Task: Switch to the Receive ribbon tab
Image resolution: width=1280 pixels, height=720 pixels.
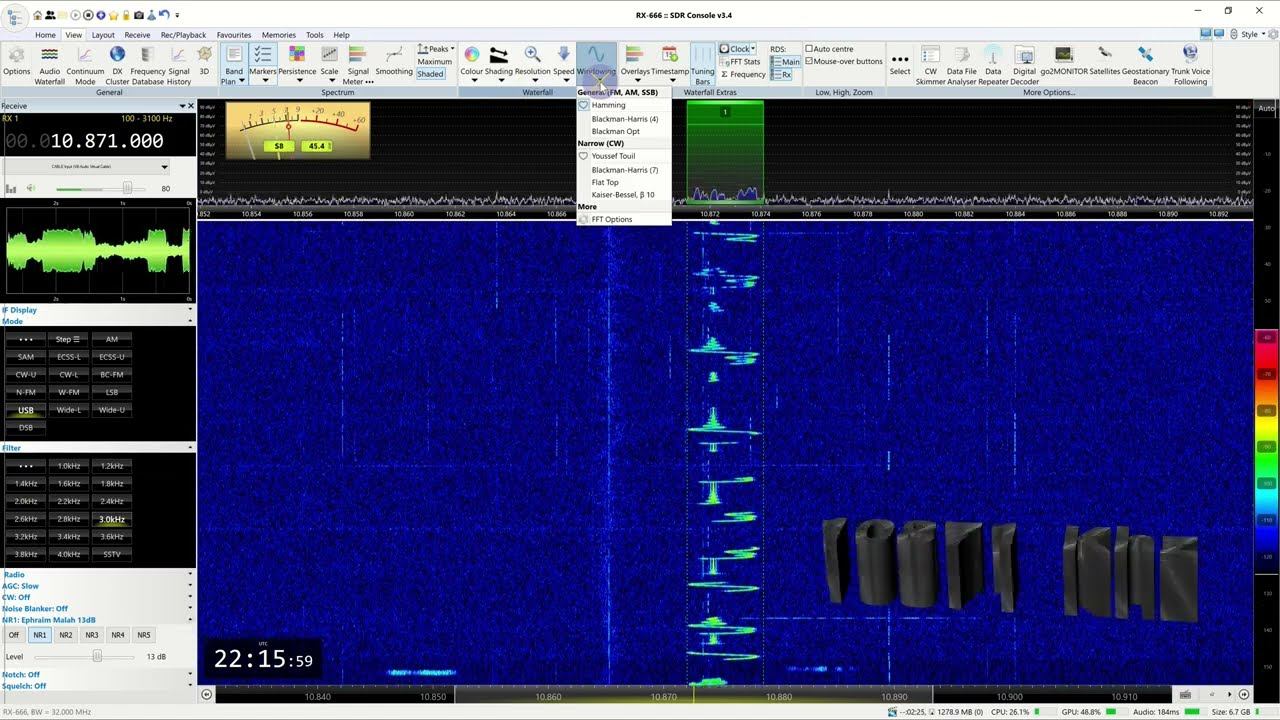Action: pyautogui.click(x=137, y=35)
